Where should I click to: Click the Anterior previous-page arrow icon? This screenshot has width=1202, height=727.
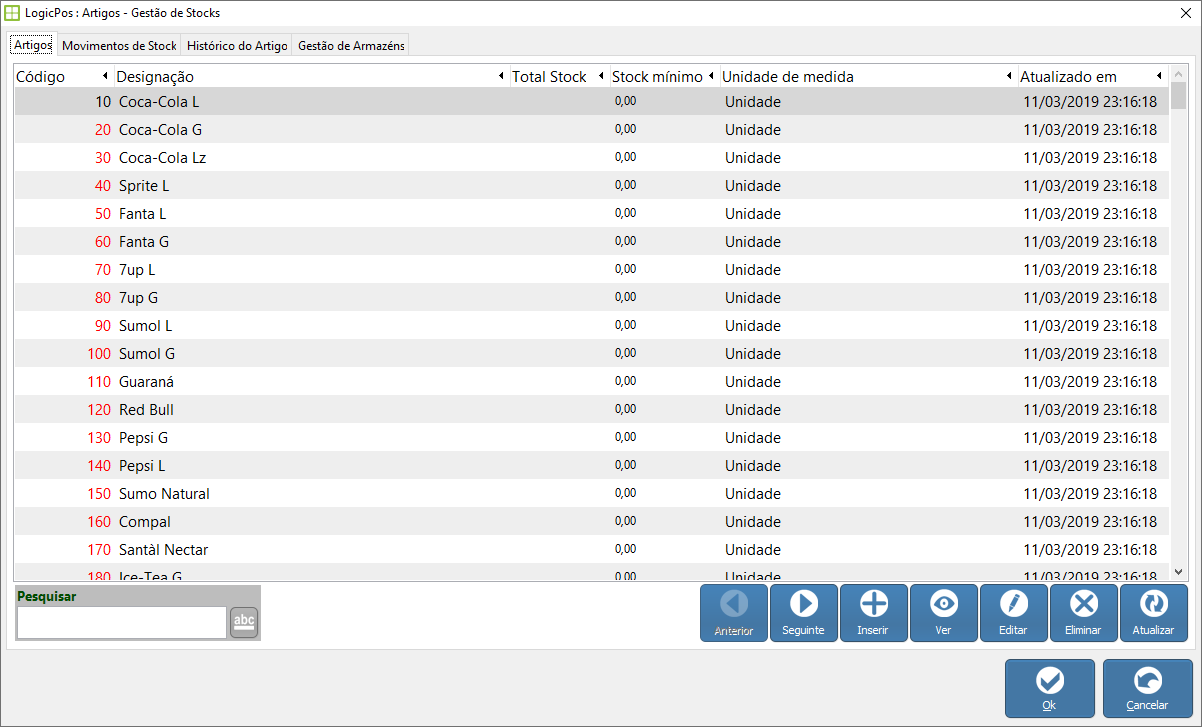[x=734, y=604]
